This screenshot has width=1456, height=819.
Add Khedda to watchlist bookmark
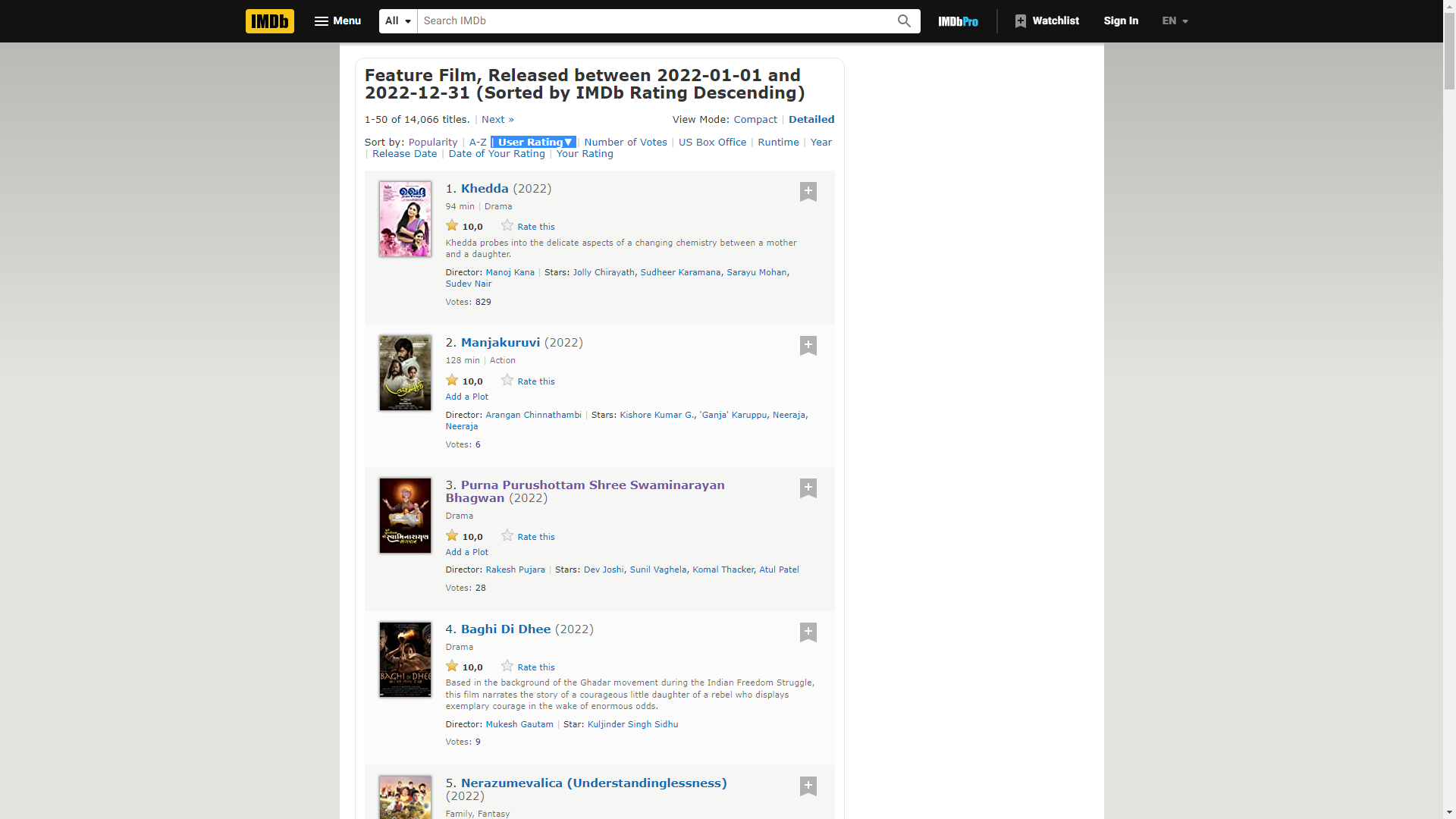(808, 192)
